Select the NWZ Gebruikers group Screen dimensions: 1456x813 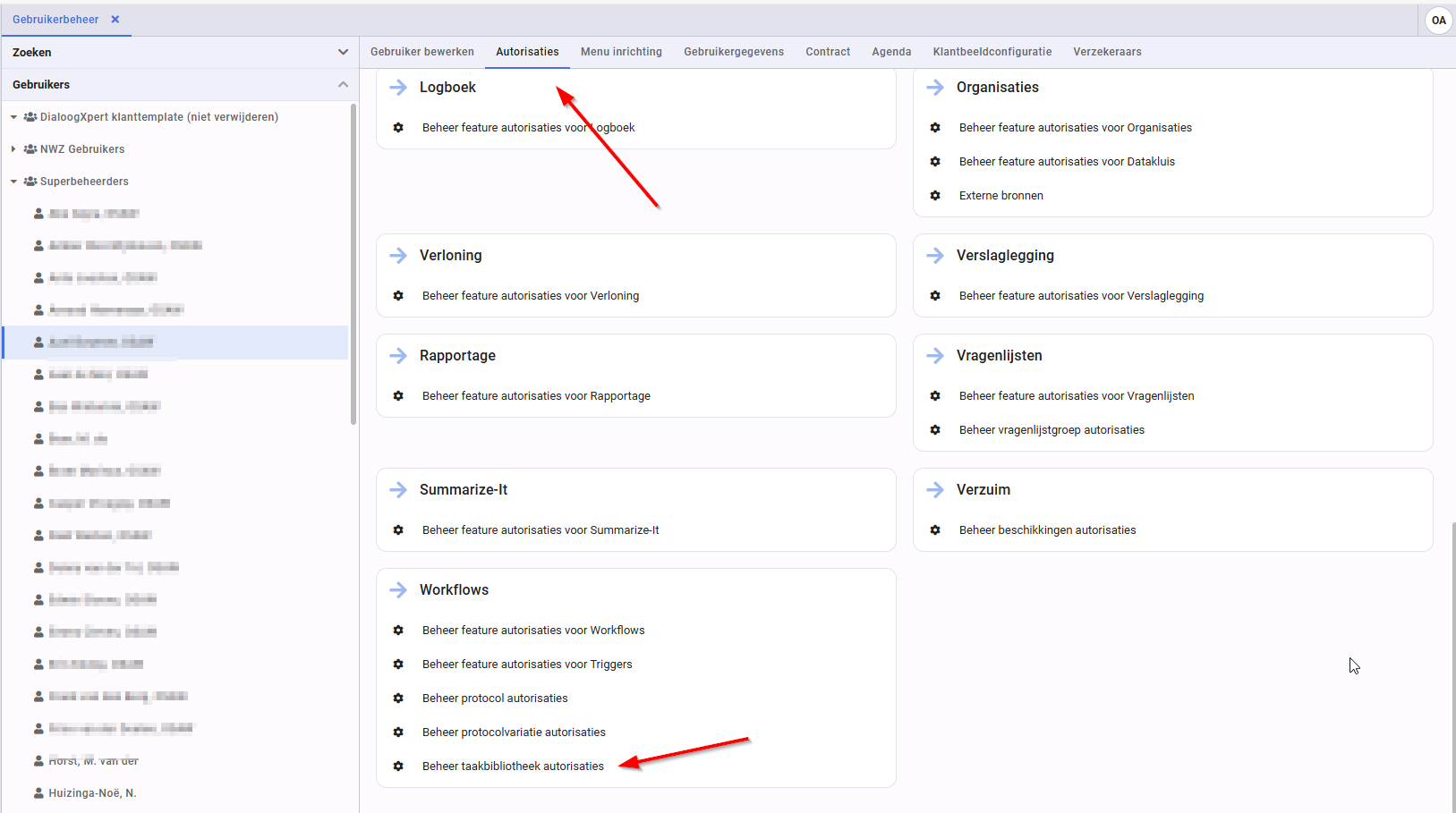[82, 149]
